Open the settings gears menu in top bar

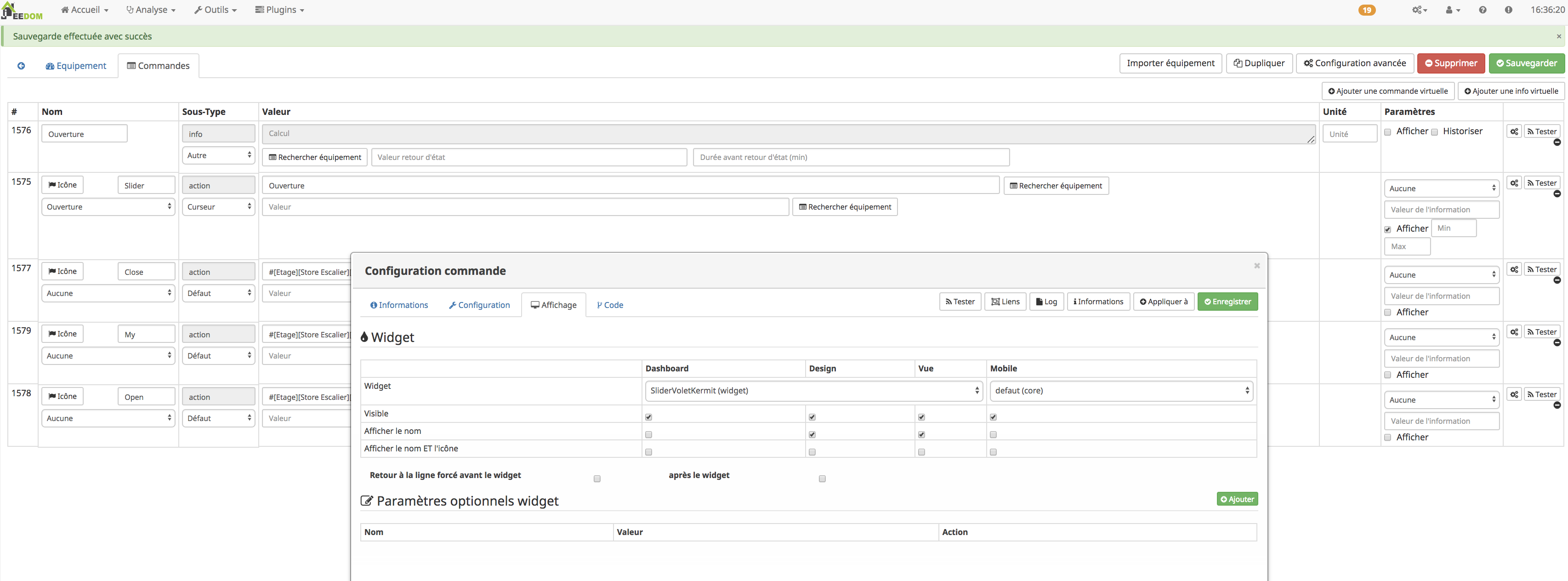point(1420,10)
